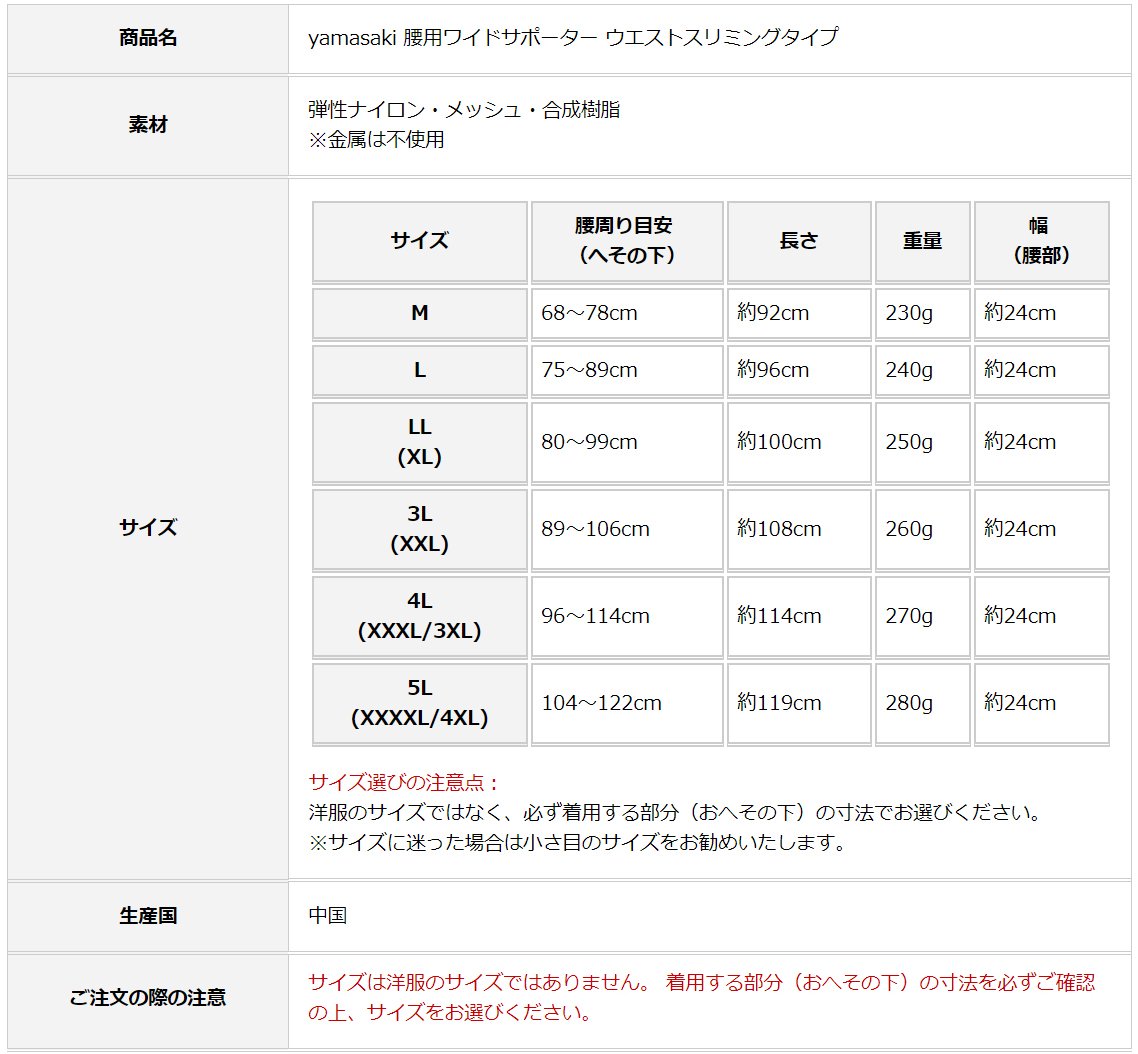Screen dimensions: 1138x1054
Task: Click the 重量 column header
Action: [x=922, y=241]
